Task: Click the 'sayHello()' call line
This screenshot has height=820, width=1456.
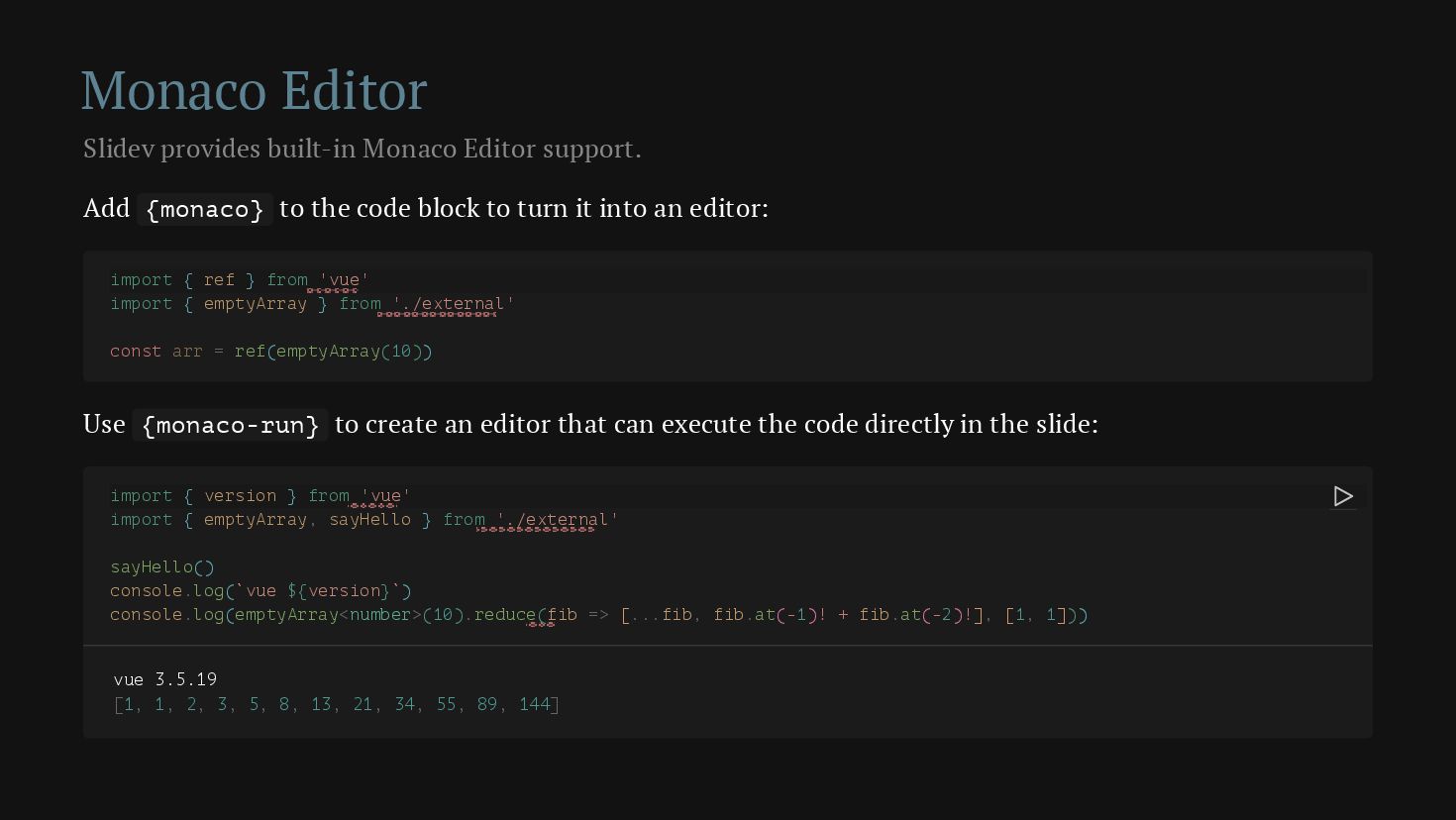Action: (162, 567)
